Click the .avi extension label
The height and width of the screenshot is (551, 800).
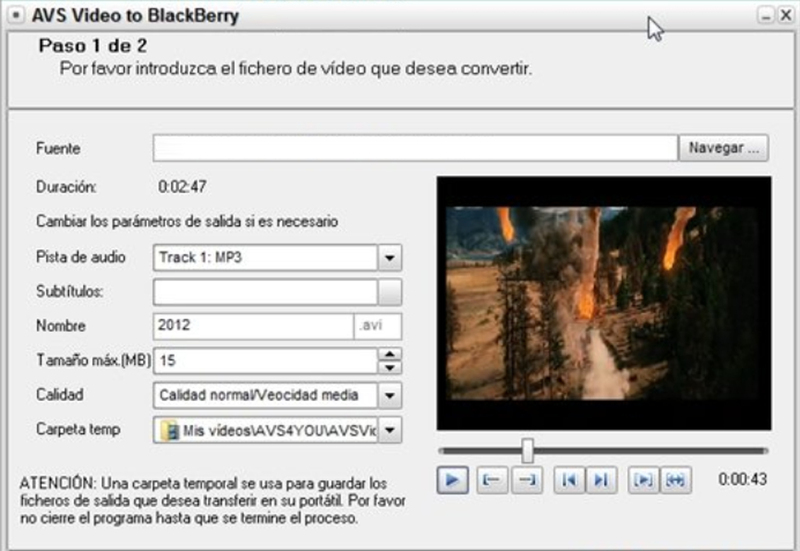371,325
